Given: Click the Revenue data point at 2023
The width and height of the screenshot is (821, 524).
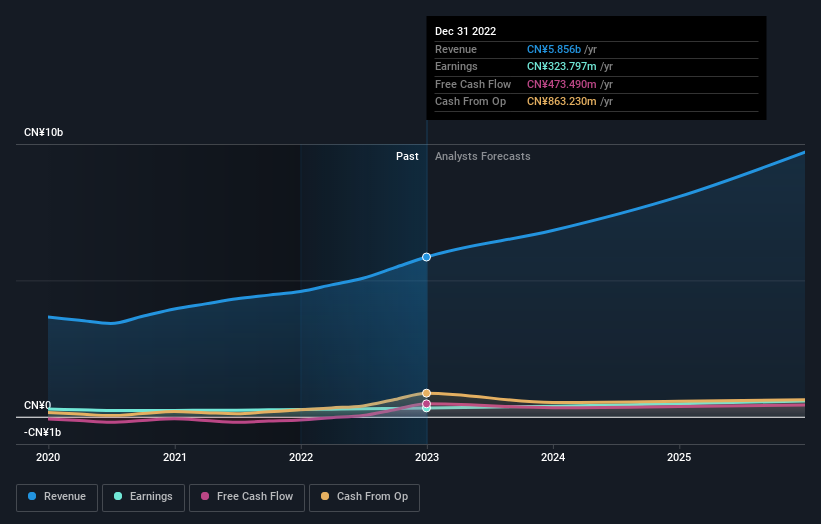Looking at the screenshot, I should [427, 257].
